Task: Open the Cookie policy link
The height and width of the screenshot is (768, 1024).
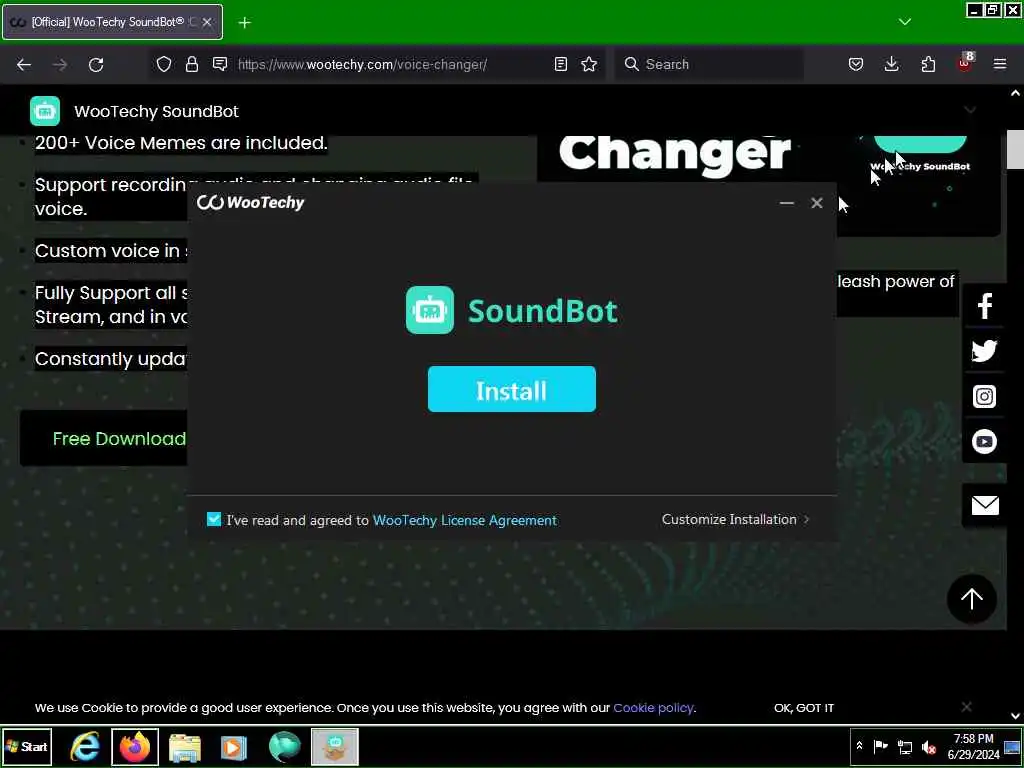Action: point(653,708)
